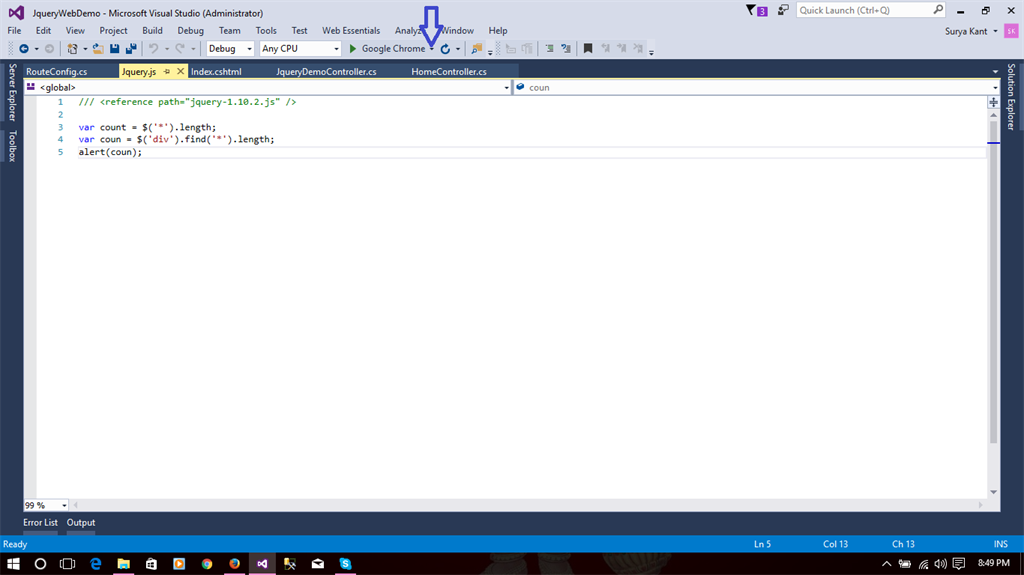This screenshot has width=1024, height=575.
Task: Click the Undo toolbar icon
Action: click(153, 48)
